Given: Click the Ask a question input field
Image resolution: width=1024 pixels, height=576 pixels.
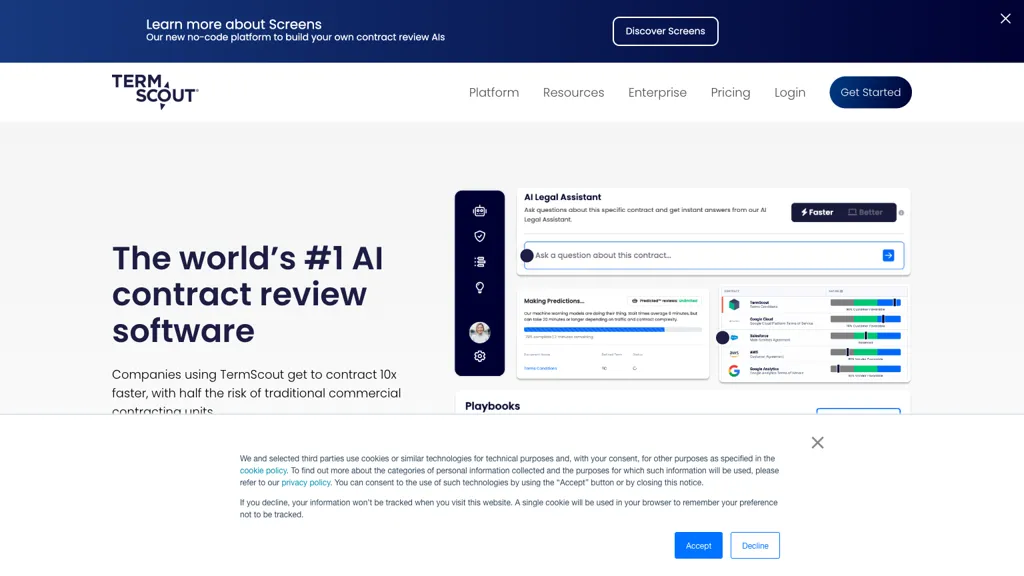Looking at the screenshot, I should [714, 255].
